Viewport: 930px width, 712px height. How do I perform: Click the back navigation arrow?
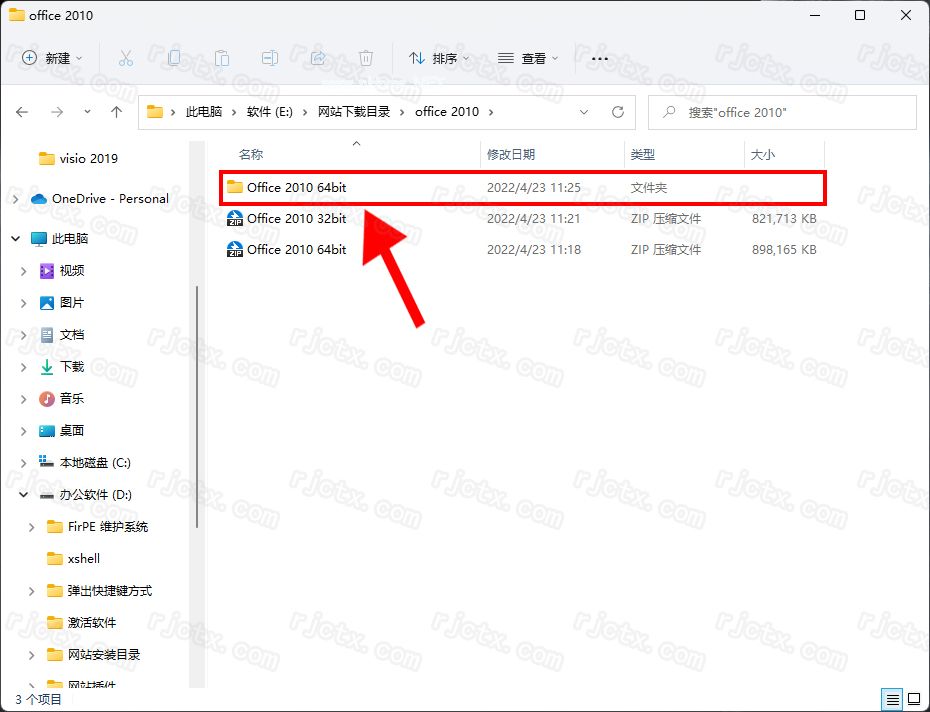[x=22, y=112]
